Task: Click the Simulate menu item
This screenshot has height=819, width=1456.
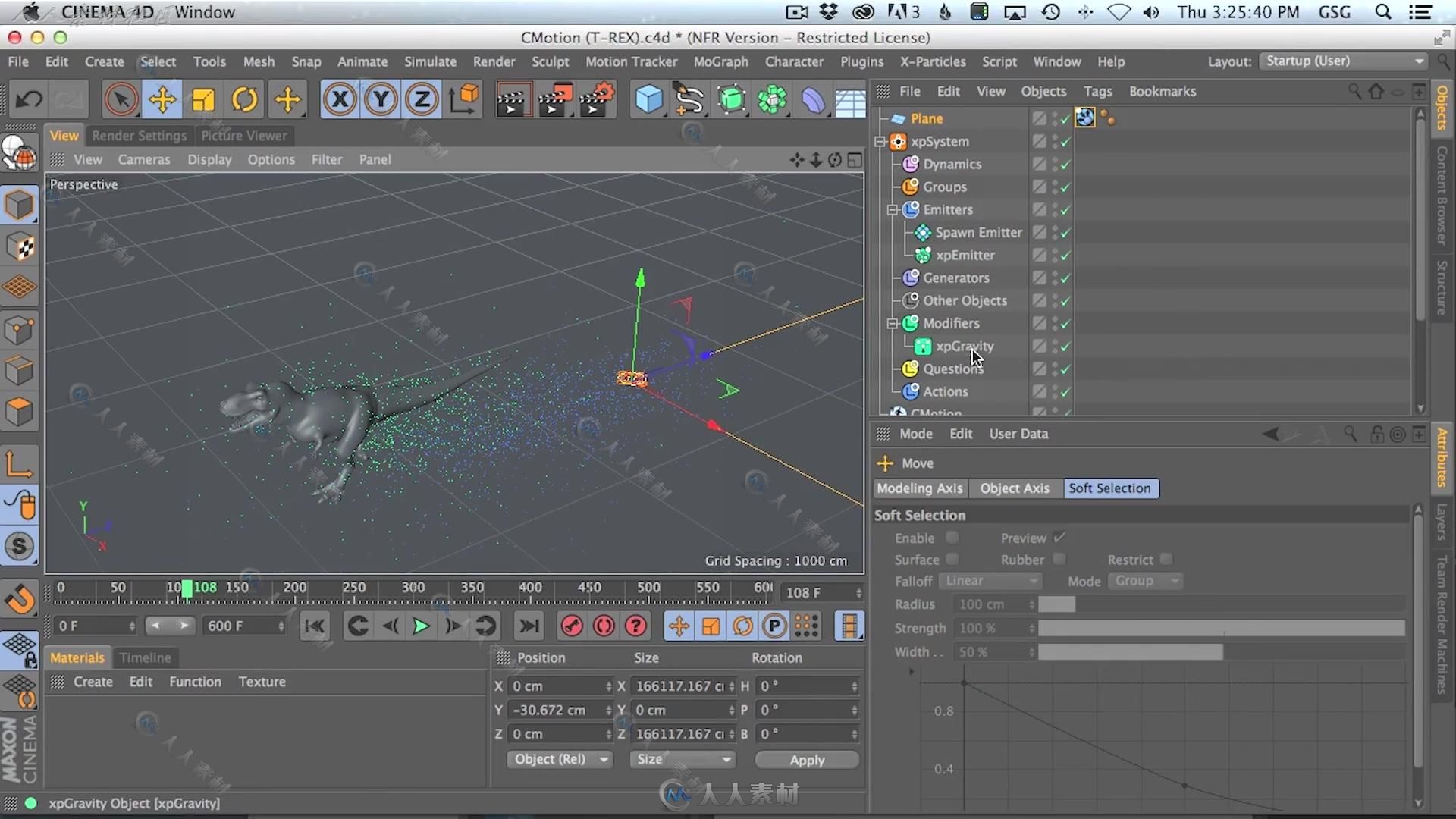Action: [x=430, y=61]
